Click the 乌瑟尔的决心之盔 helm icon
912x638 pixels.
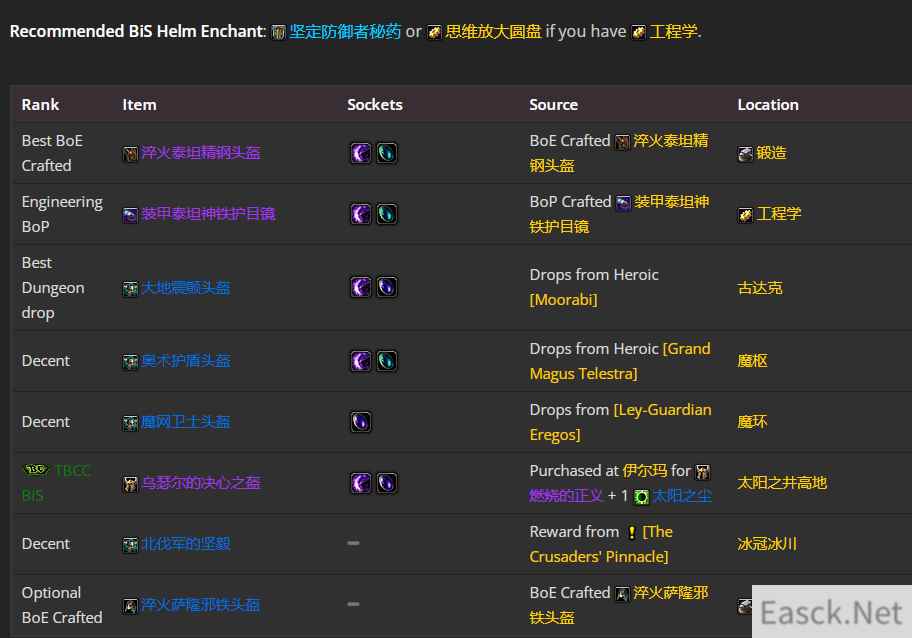130,483
